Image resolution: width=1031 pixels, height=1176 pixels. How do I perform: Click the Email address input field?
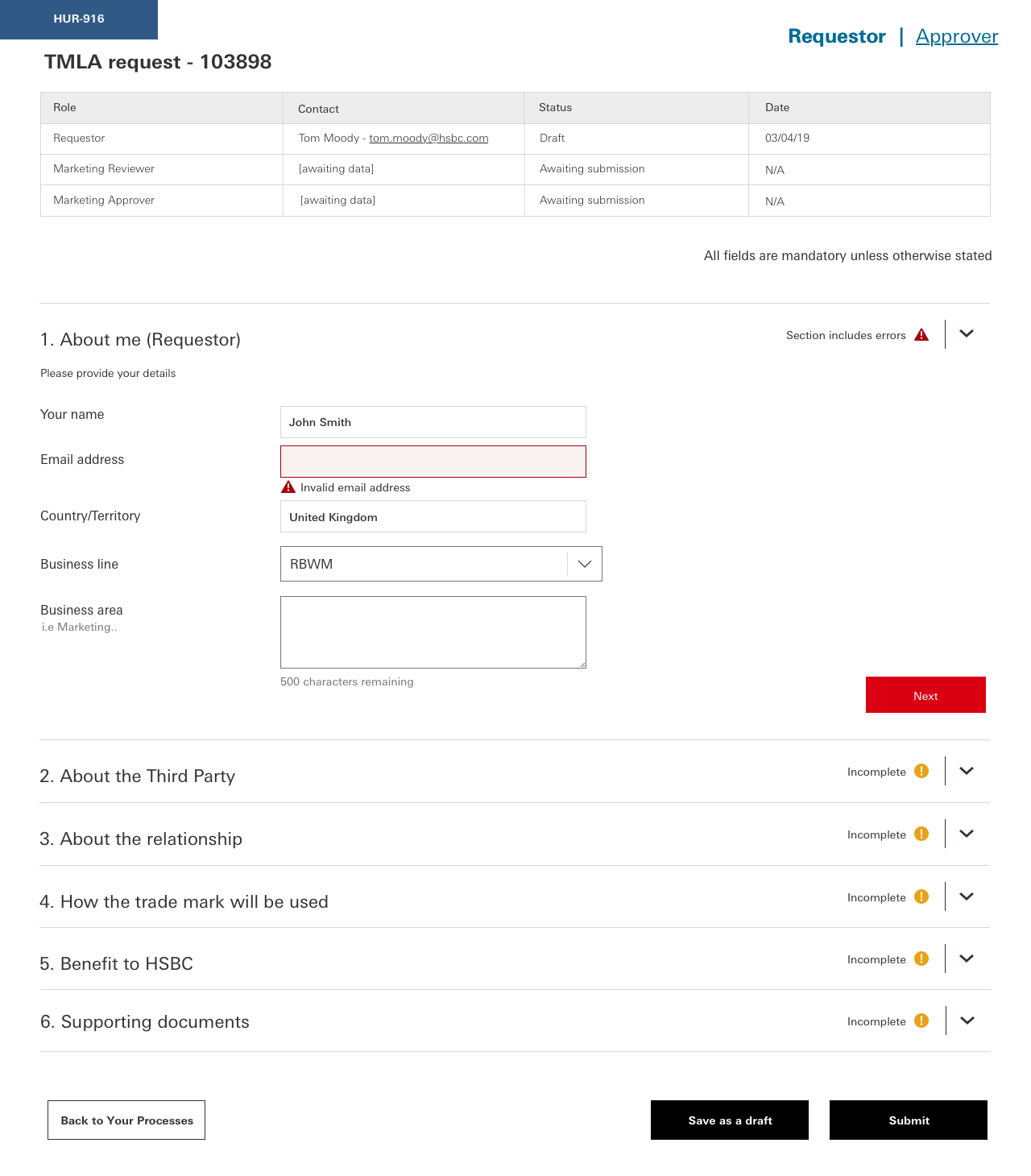pos(433,462)
